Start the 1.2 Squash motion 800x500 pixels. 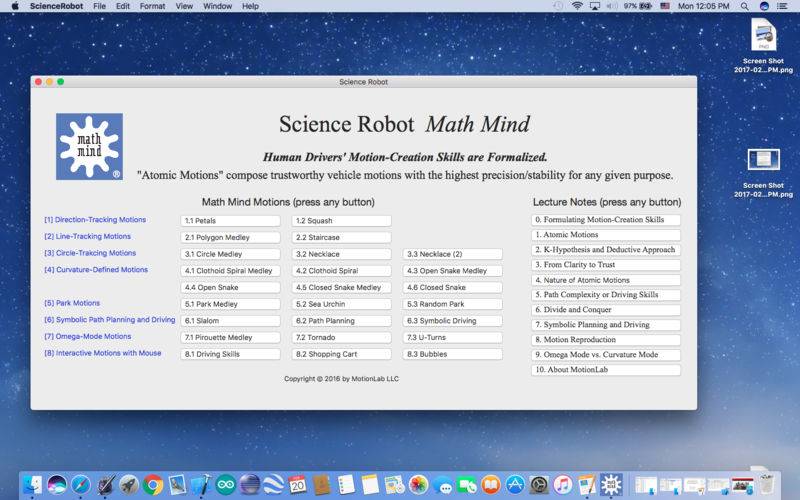(x=341, y=220)
